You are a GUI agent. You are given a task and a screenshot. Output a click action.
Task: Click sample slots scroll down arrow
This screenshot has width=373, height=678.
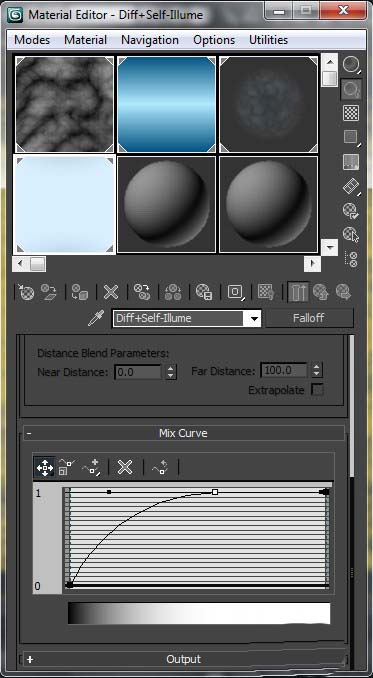pyautogui.click(x=330, y=248)
